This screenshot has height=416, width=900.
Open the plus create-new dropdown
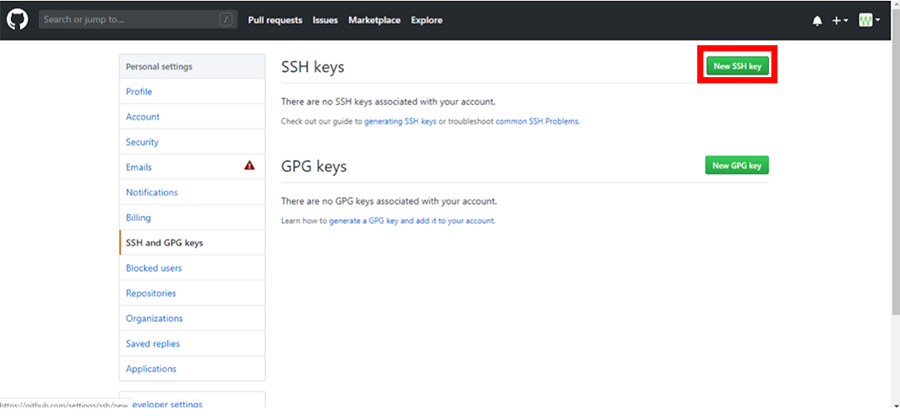point(840,21)
